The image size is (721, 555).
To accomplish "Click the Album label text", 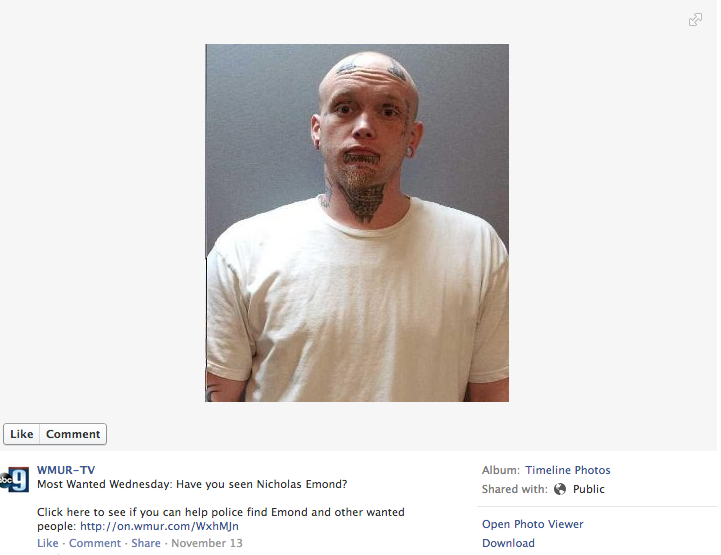I will (501, 470).
